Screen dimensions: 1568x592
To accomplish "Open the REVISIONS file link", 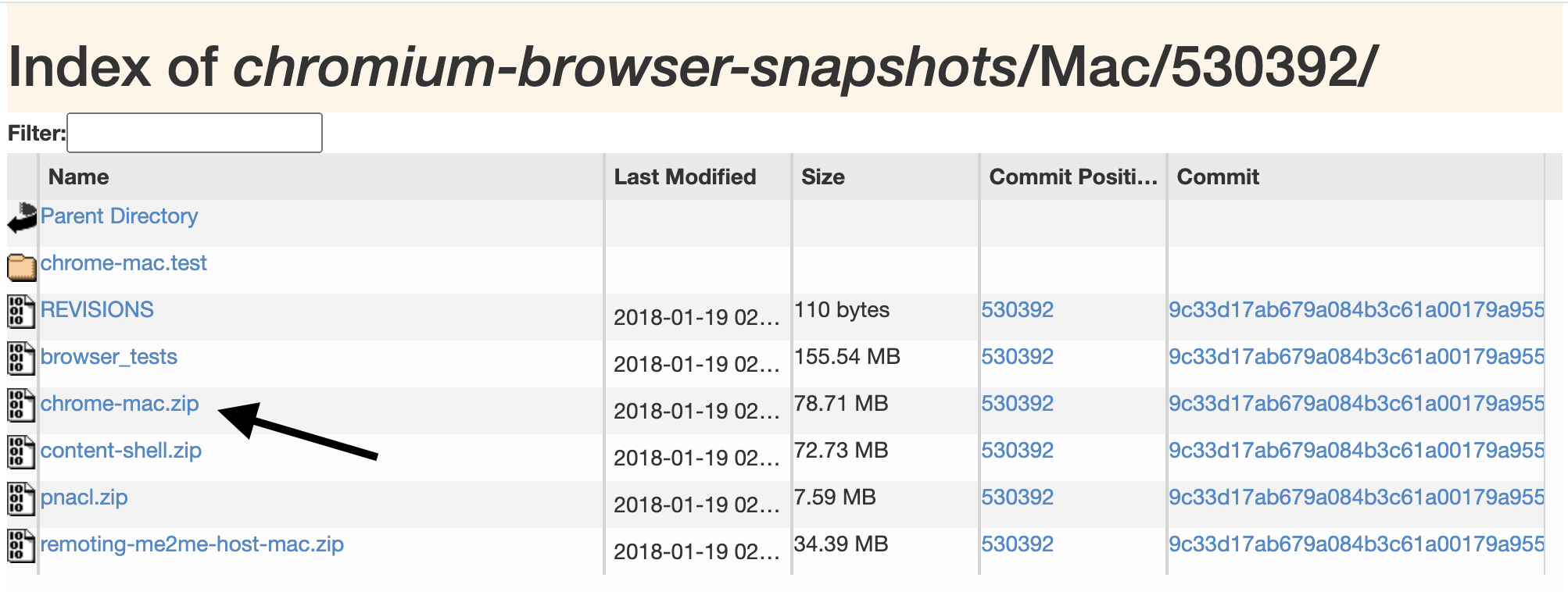I will pos(97,310).
